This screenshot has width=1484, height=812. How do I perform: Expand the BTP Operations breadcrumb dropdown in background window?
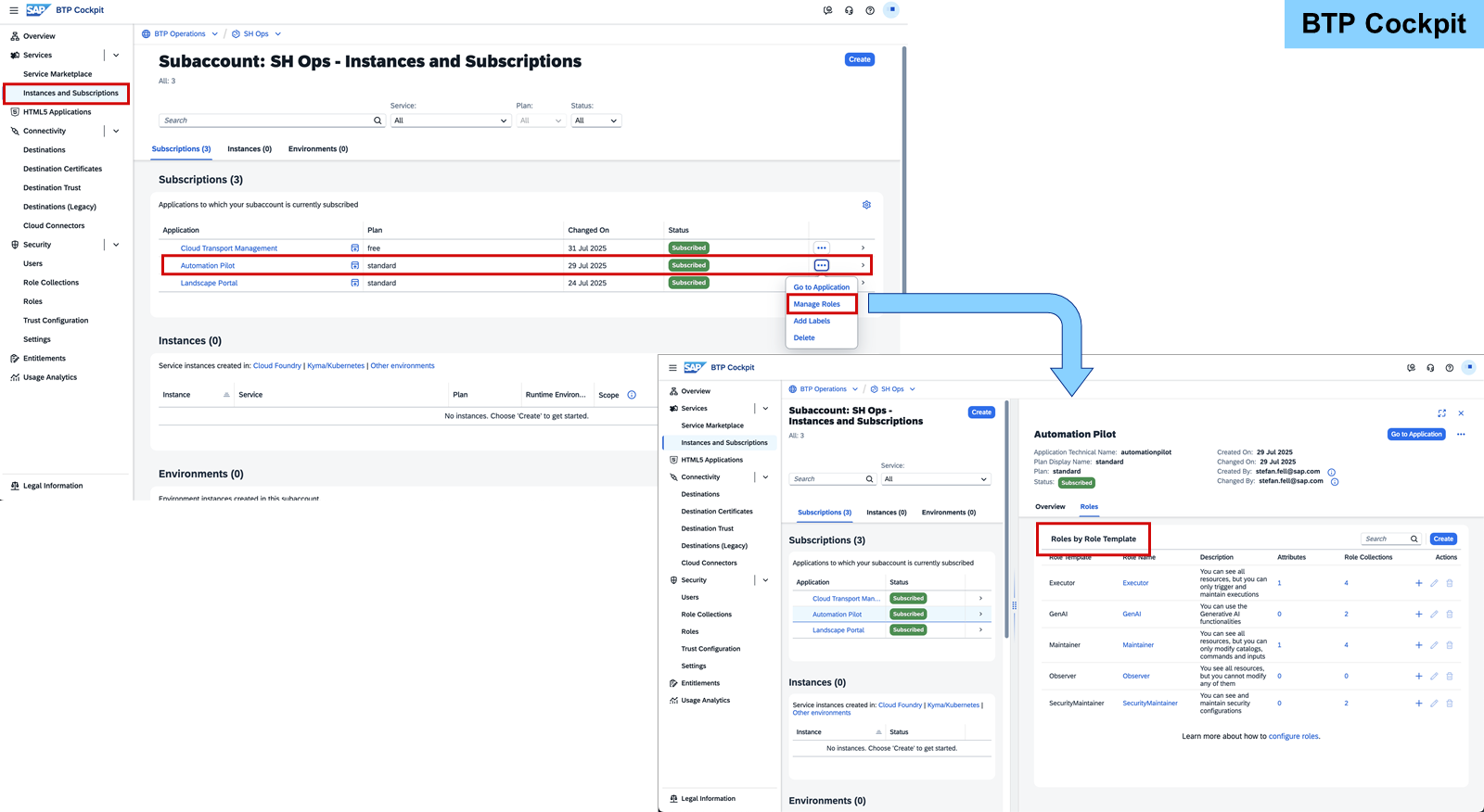[x=215, y=34]
